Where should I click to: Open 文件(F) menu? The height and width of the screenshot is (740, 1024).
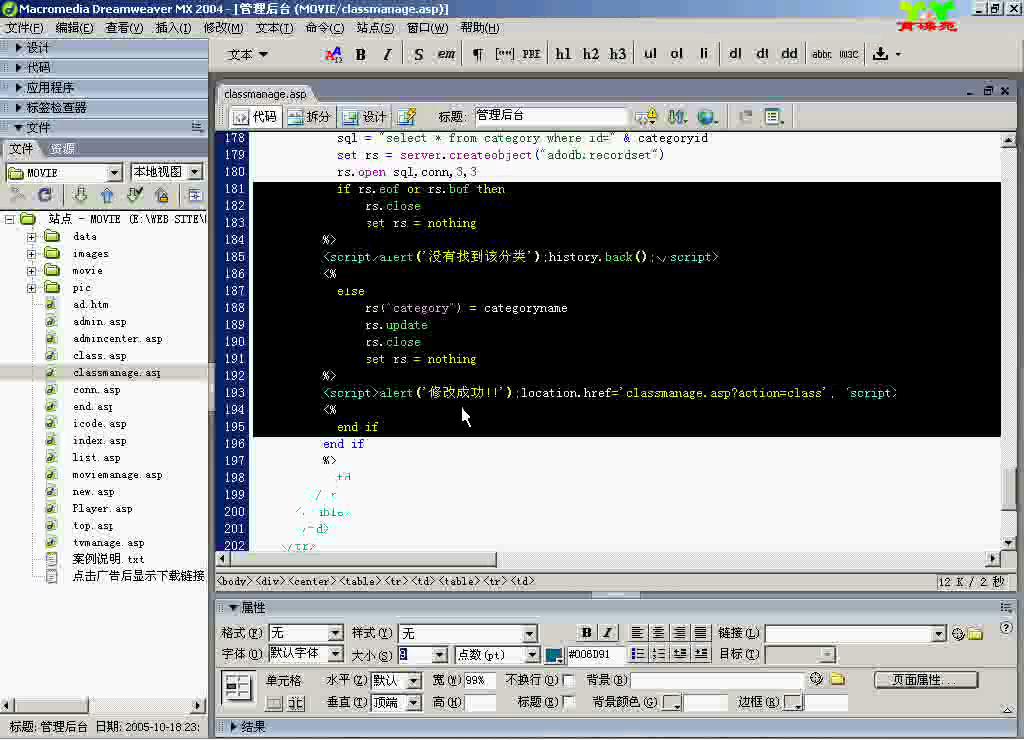point(24,28)
